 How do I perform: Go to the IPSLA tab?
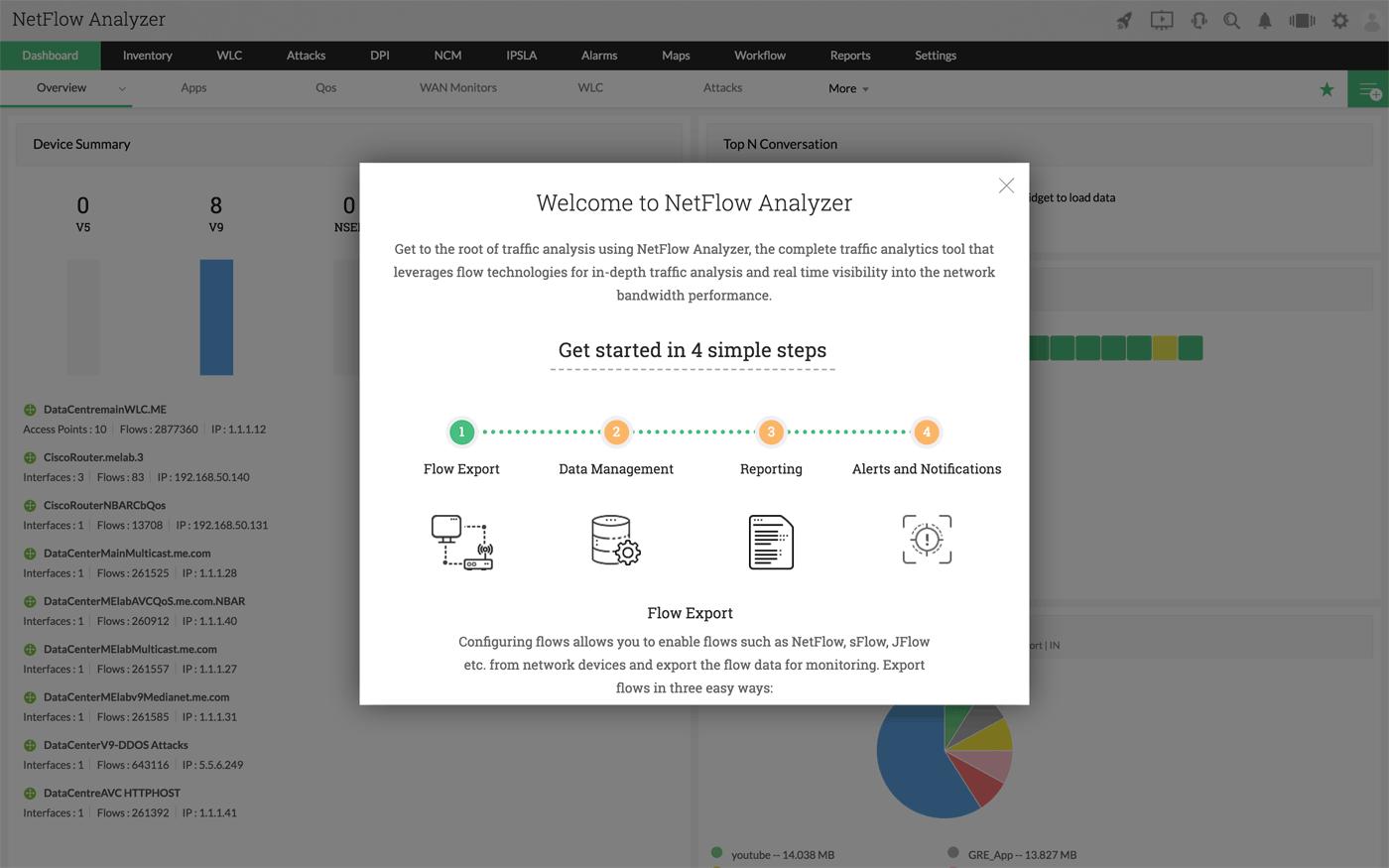tap(521, 56)
